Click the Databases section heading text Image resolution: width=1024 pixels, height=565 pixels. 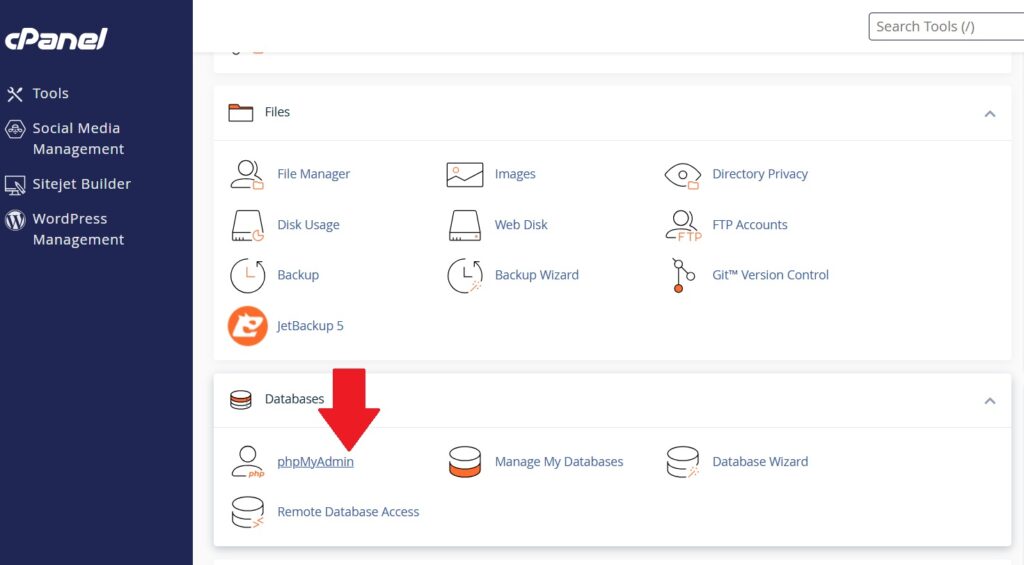pos(294,399)
